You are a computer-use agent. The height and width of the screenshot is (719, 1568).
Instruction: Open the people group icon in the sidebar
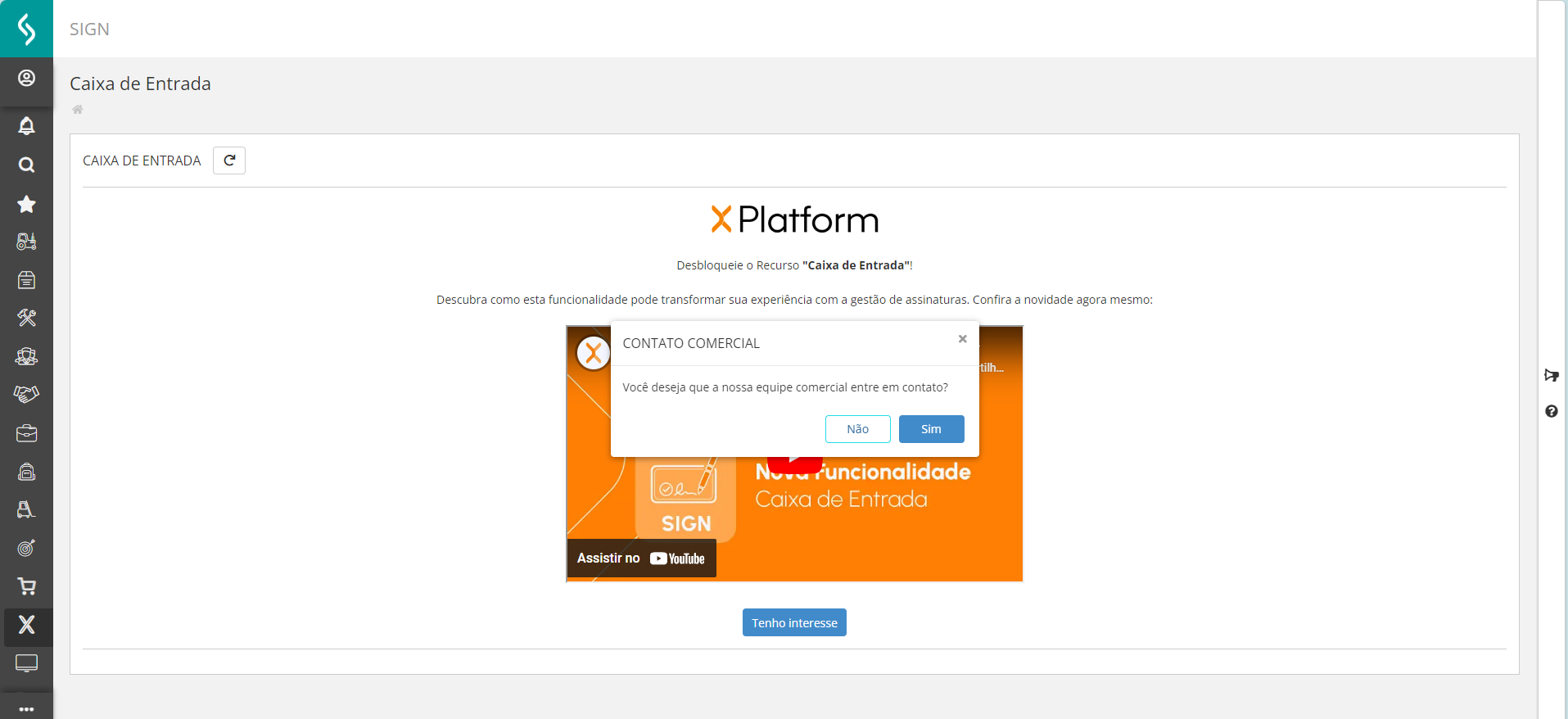click(26, 356)
